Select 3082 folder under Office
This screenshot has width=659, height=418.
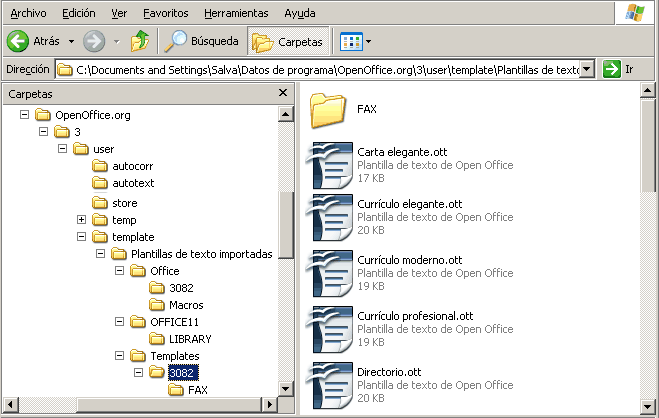[171, 288]
